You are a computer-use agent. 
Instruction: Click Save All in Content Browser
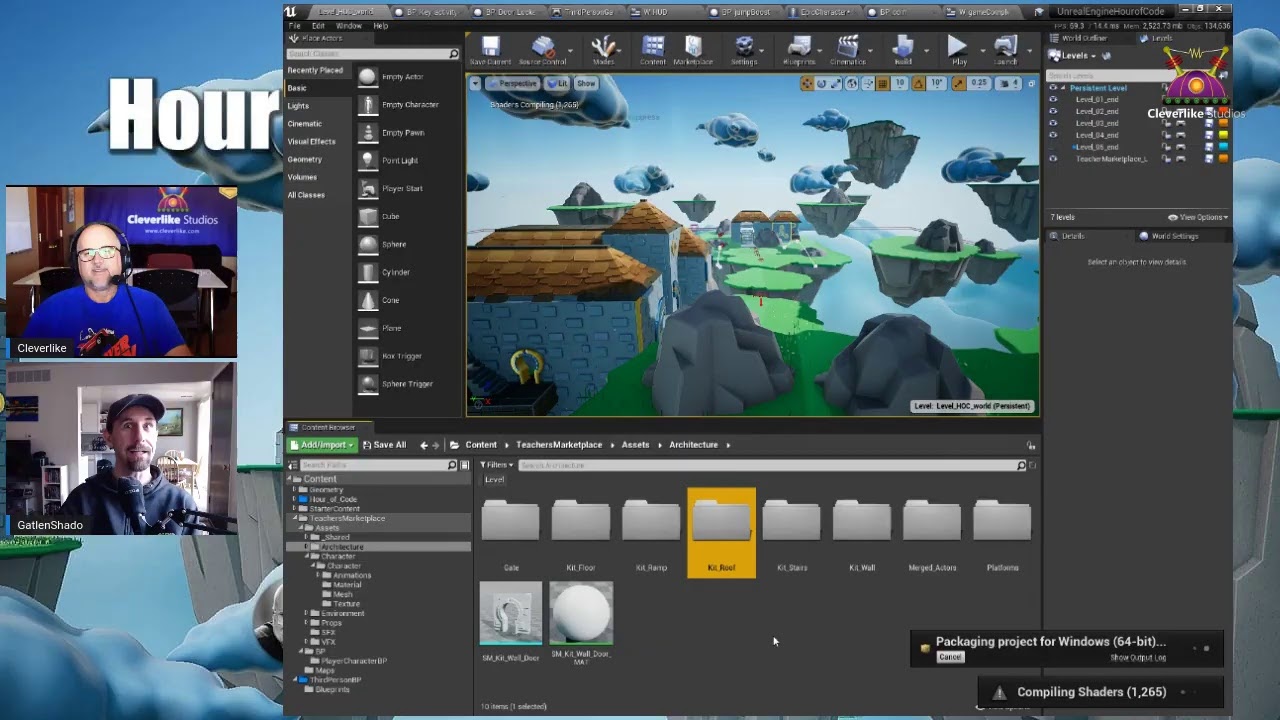(x=384, y=445)
